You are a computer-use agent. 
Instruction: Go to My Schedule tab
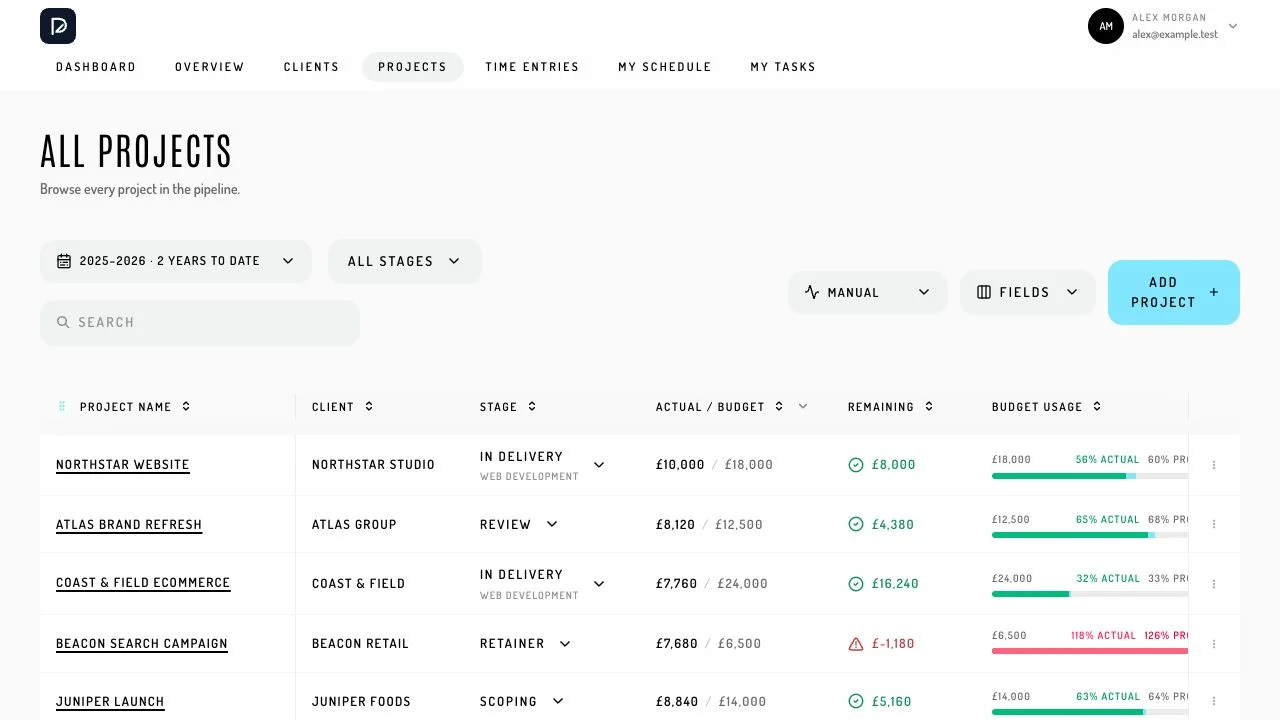coord(665,67)
